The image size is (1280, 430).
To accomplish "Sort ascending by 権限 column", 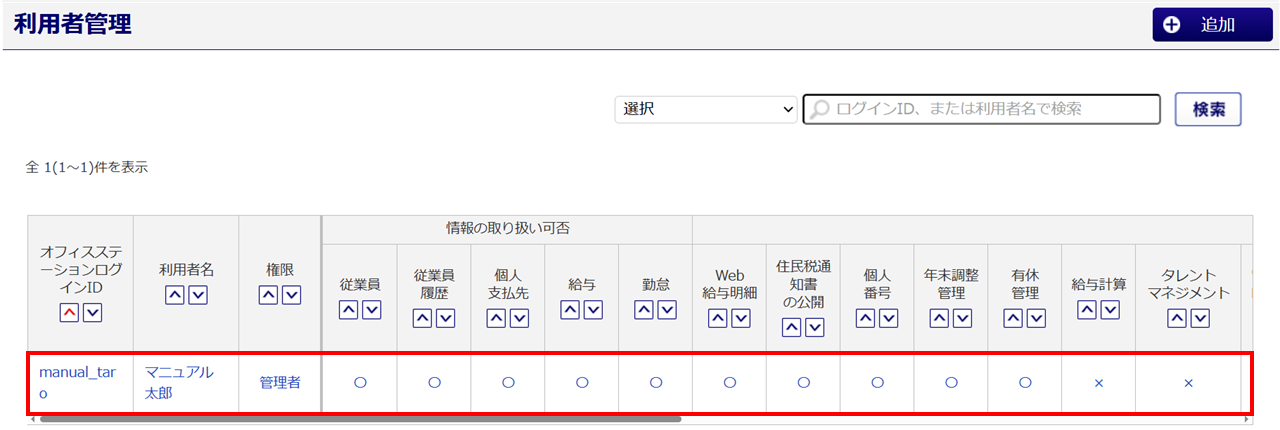I will tap(268, 295).
